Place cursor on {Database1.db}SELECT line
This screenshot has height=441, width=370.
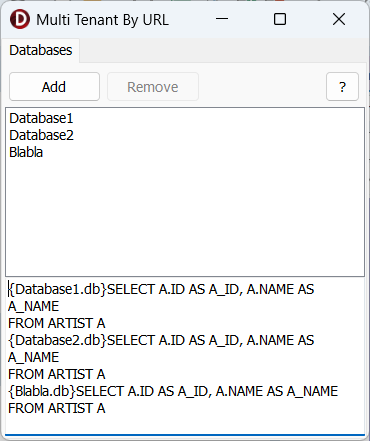161,289
